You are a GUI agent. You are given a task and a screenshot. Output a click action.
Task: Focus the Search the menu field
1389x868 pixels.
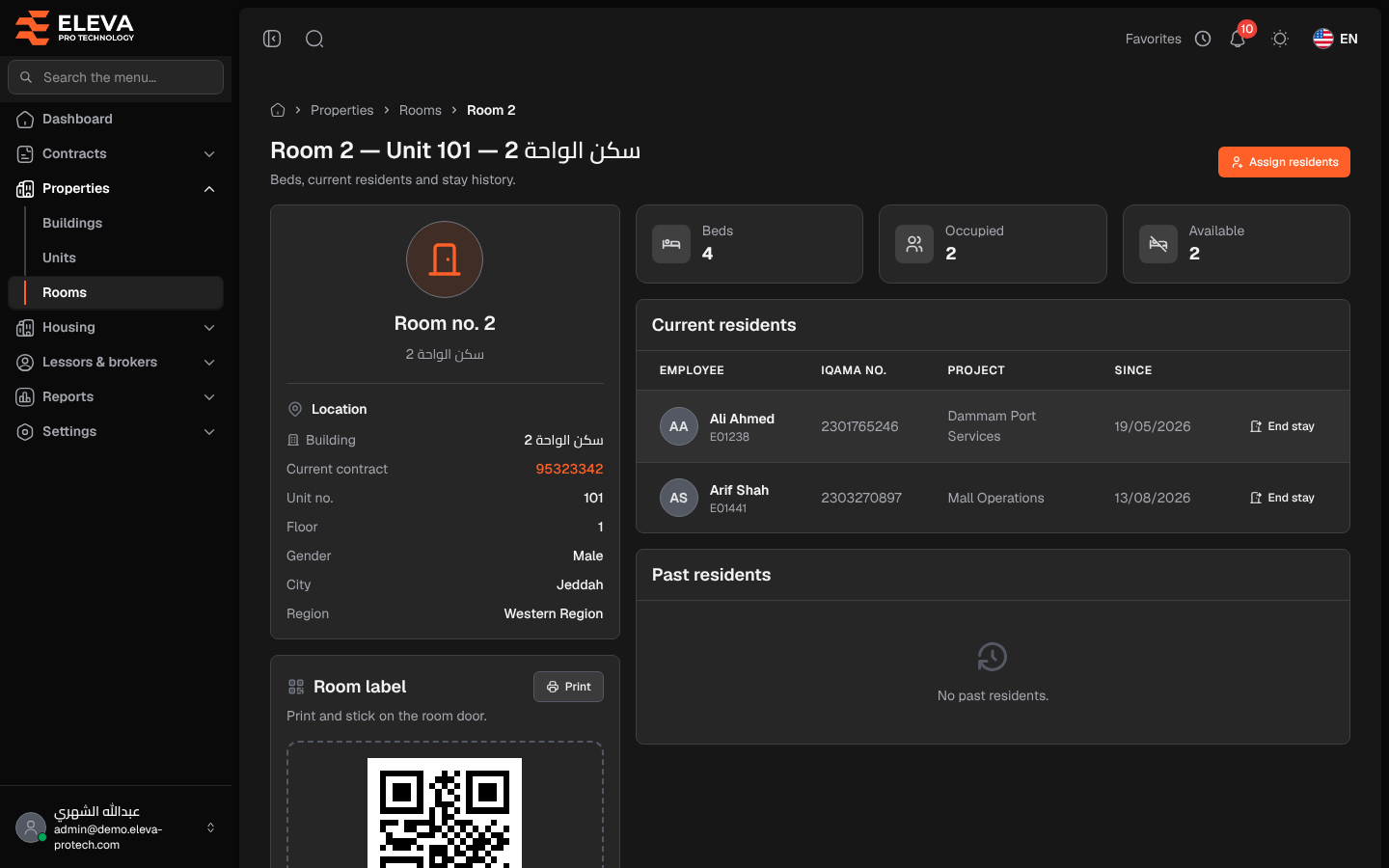116,77
